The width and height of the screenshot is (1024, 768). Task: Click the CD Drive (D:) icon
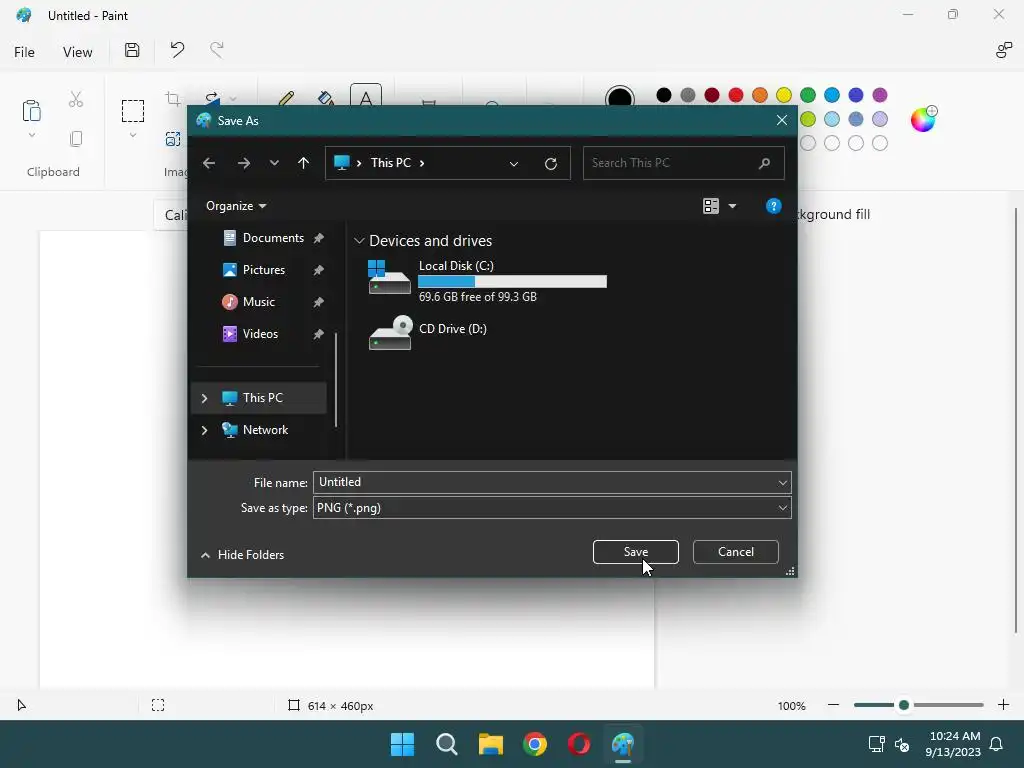point(391,333)
